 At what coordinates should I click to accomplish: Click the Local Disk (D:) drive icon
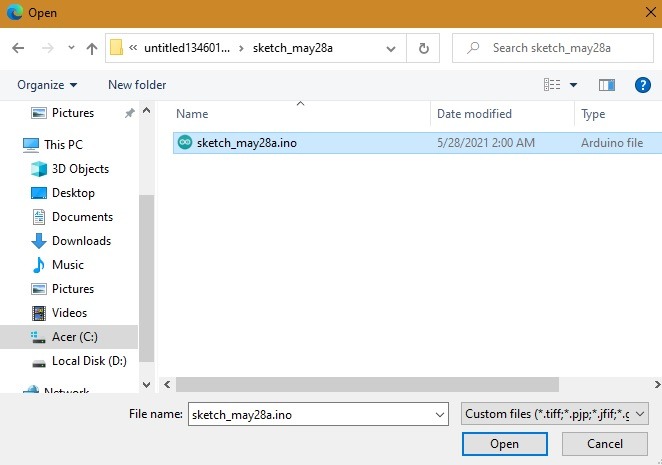point(39,363)
